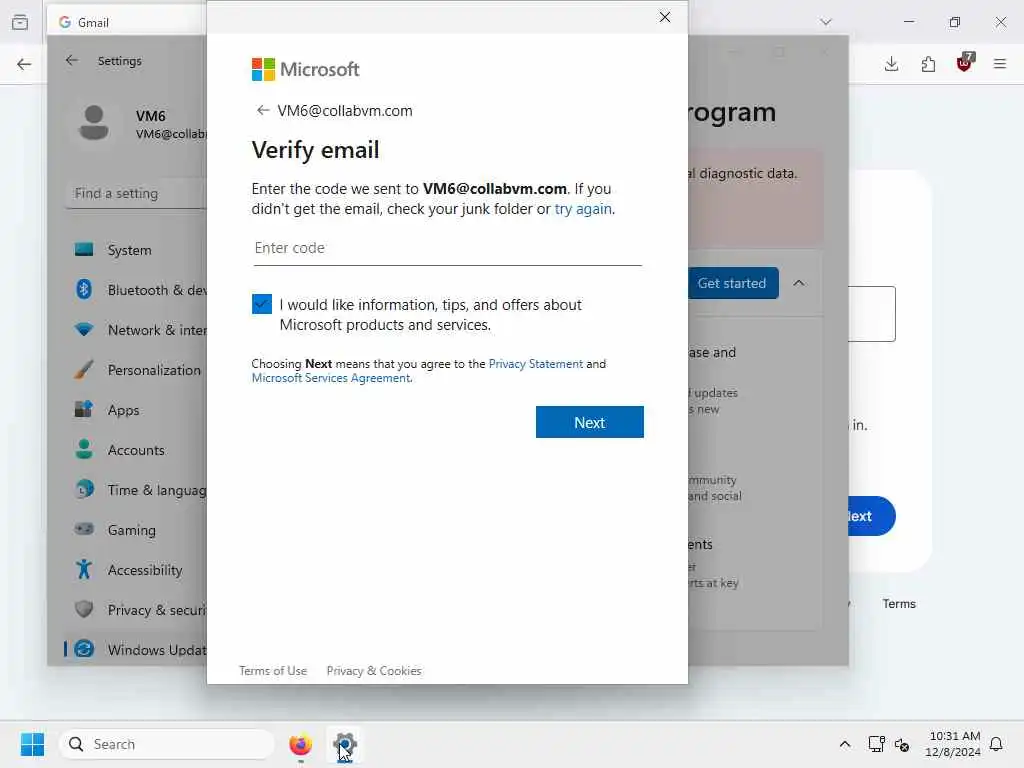Viewport: 1024px width, 768px height.
Task: Click the browser back arrow
Action: click(24, 64)
